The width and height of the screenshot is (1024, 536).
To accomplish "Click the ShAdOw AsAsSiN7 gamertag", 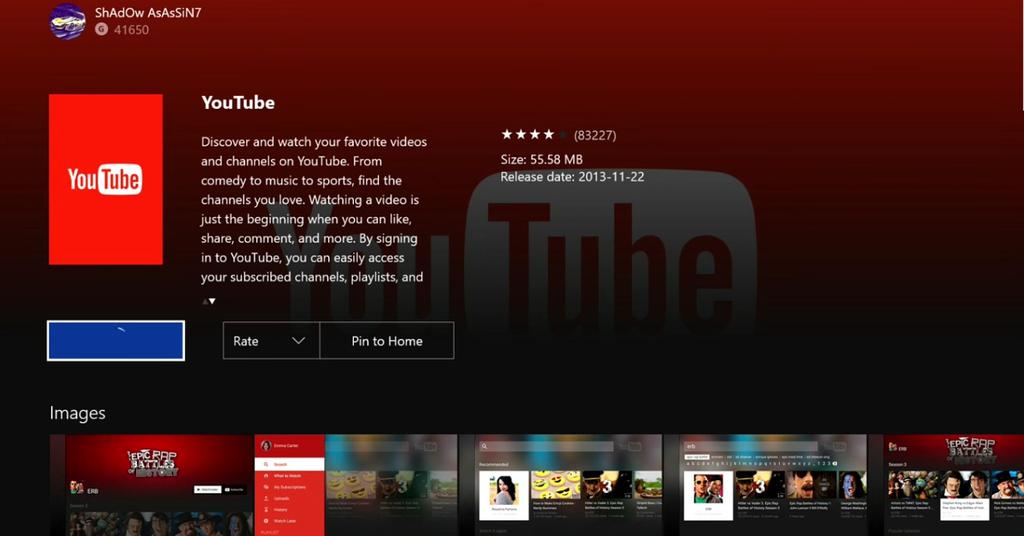I will 148,12.
